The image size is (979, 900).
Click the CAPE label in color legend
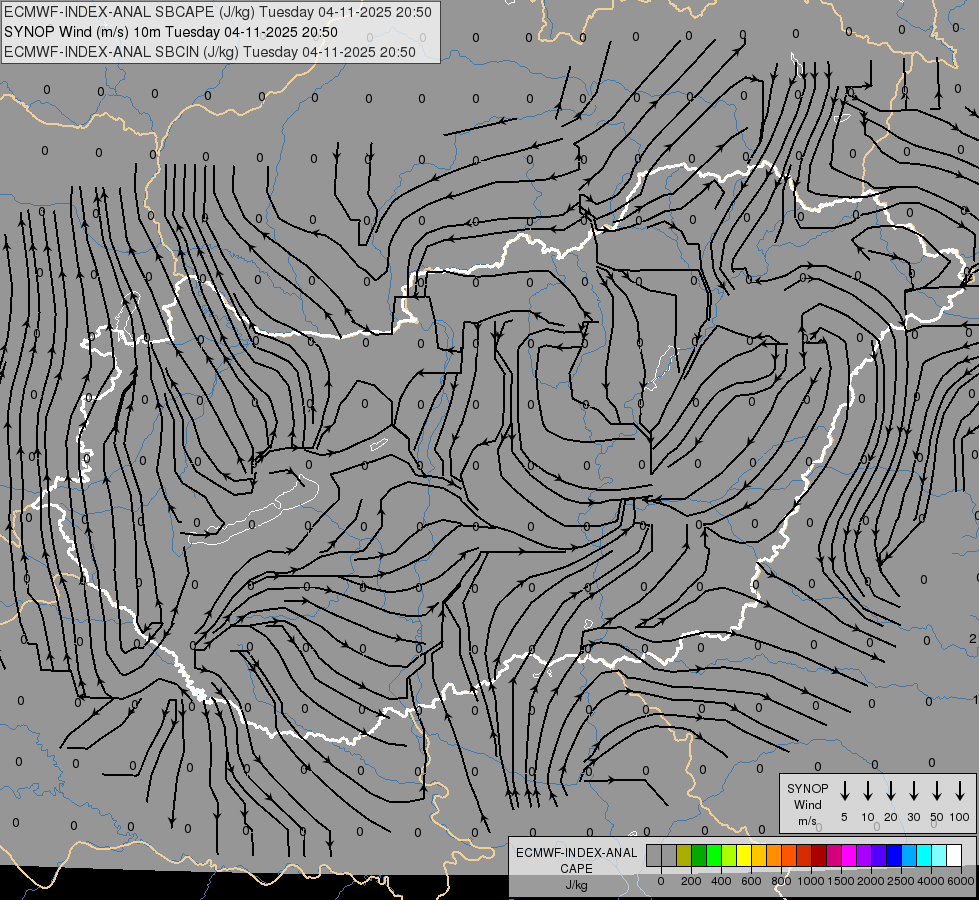click(576, 868)
